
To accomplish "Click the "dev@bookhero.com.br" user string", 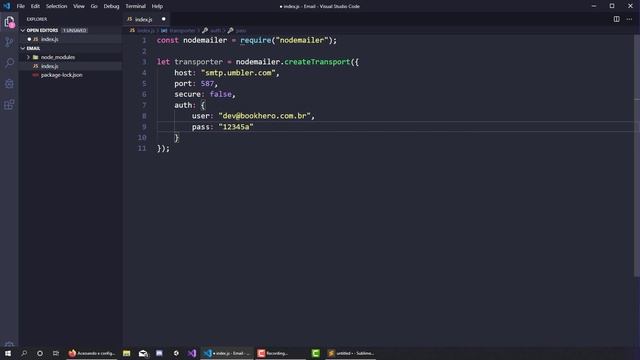I will click(x=264, y=116).
